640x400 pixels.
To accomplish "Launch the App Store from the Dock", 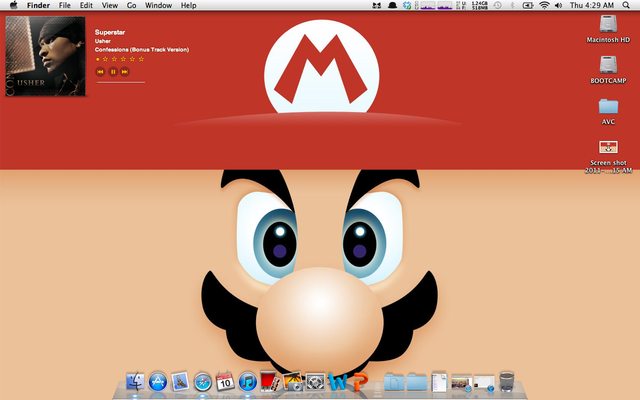I will 158,382.
